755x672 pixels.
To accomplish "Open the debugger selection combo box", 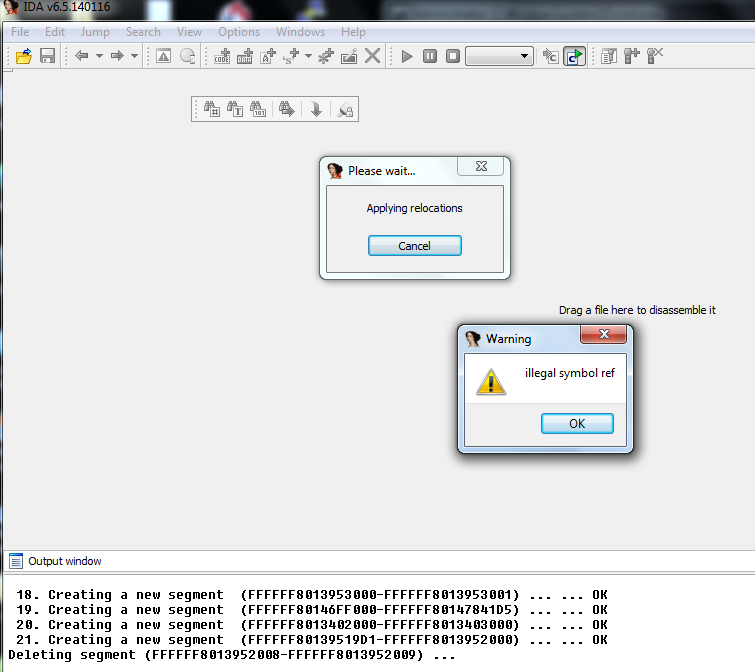I will pos(499,56).
